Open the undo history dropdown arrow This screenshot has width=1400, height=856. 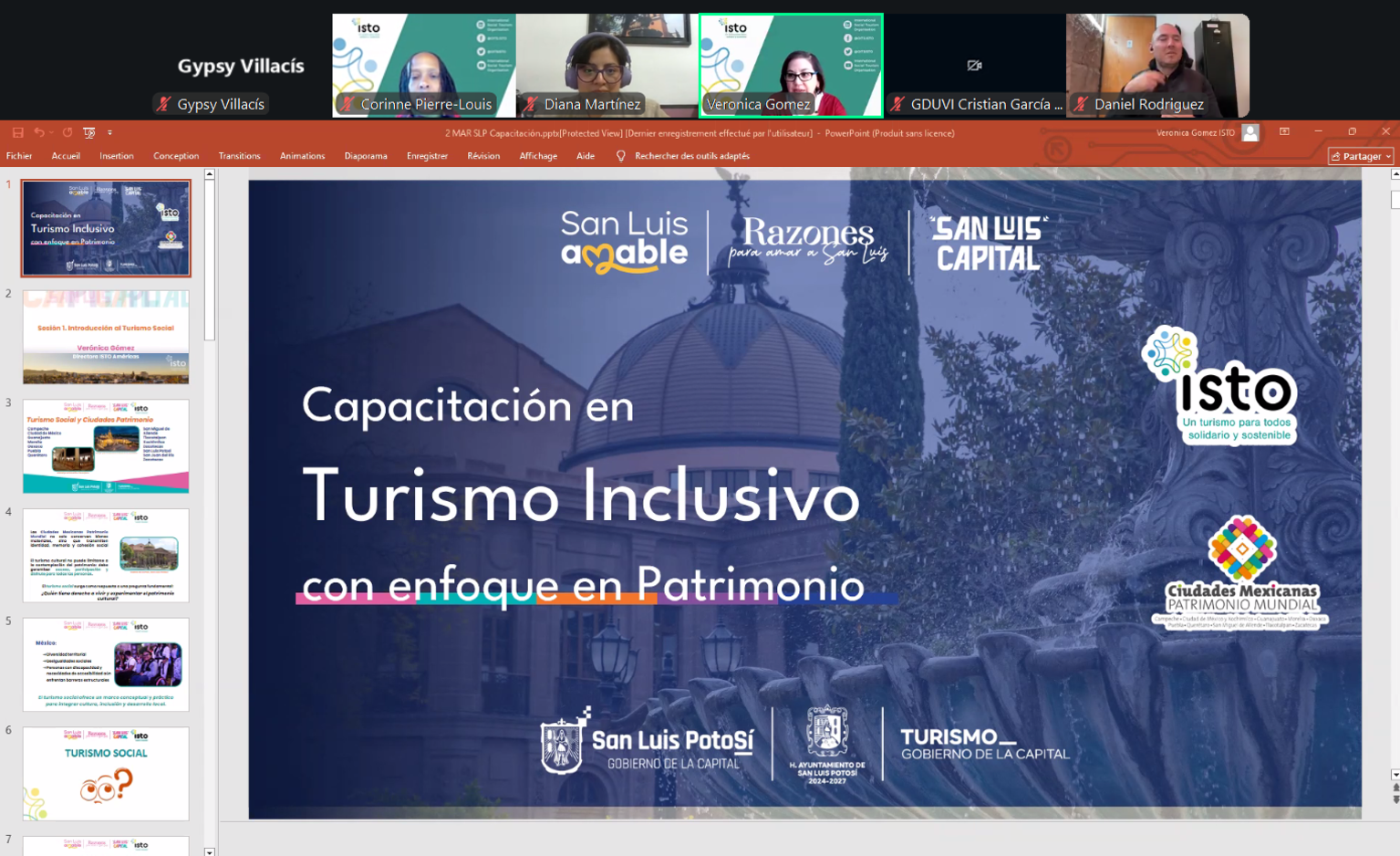51,133
